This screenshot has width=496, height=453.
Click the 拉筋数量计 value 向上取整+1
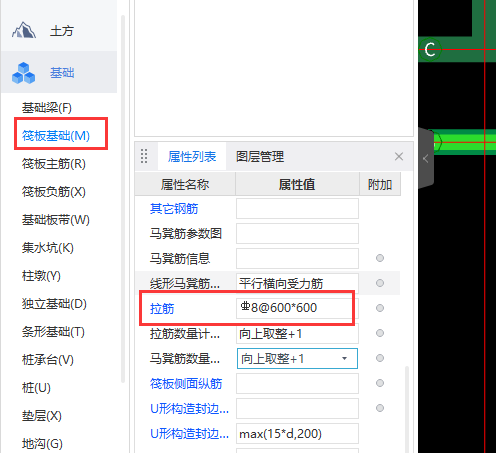pyautogui.click(x=297, y=333)
